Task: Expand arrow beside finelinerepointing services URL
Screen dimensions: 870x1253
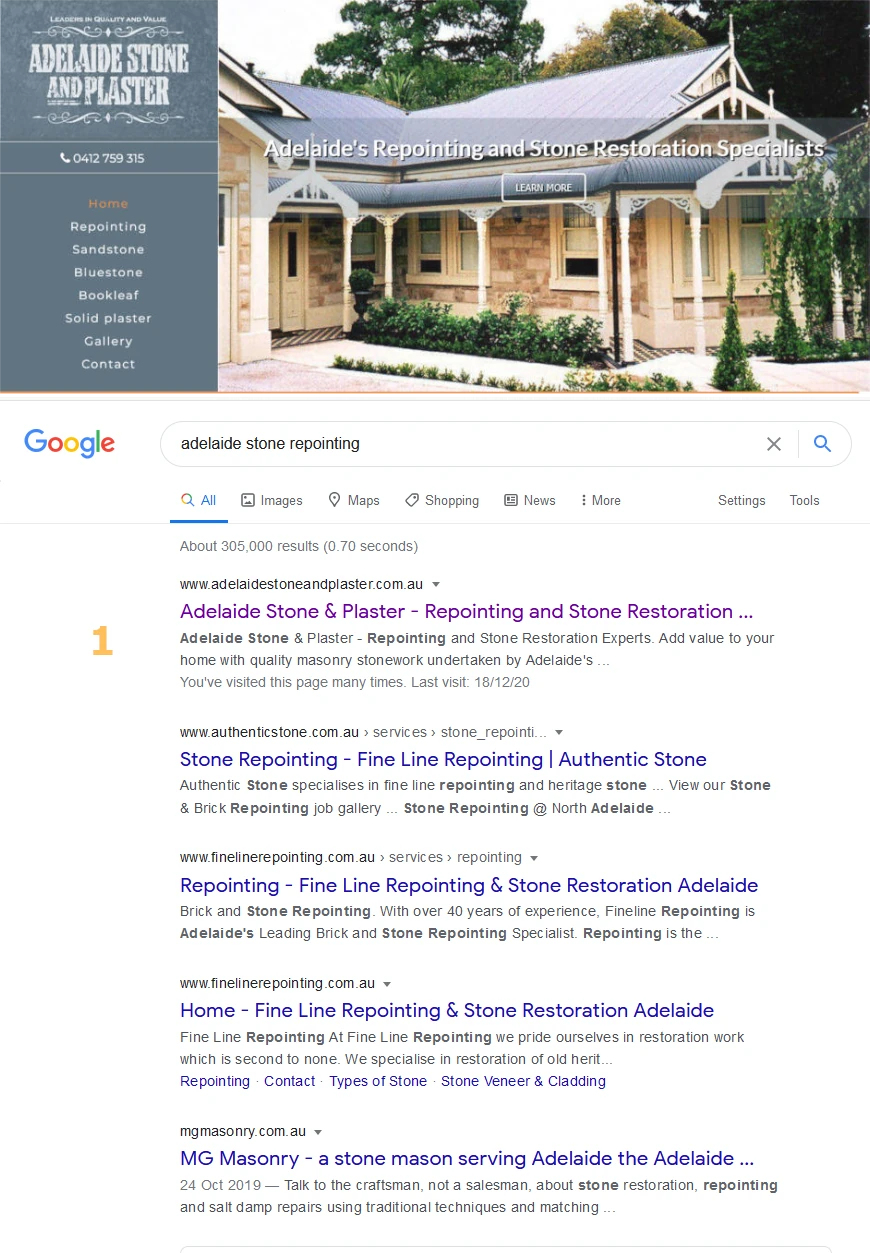Action: pyautogui.click(x=534, y=858)
